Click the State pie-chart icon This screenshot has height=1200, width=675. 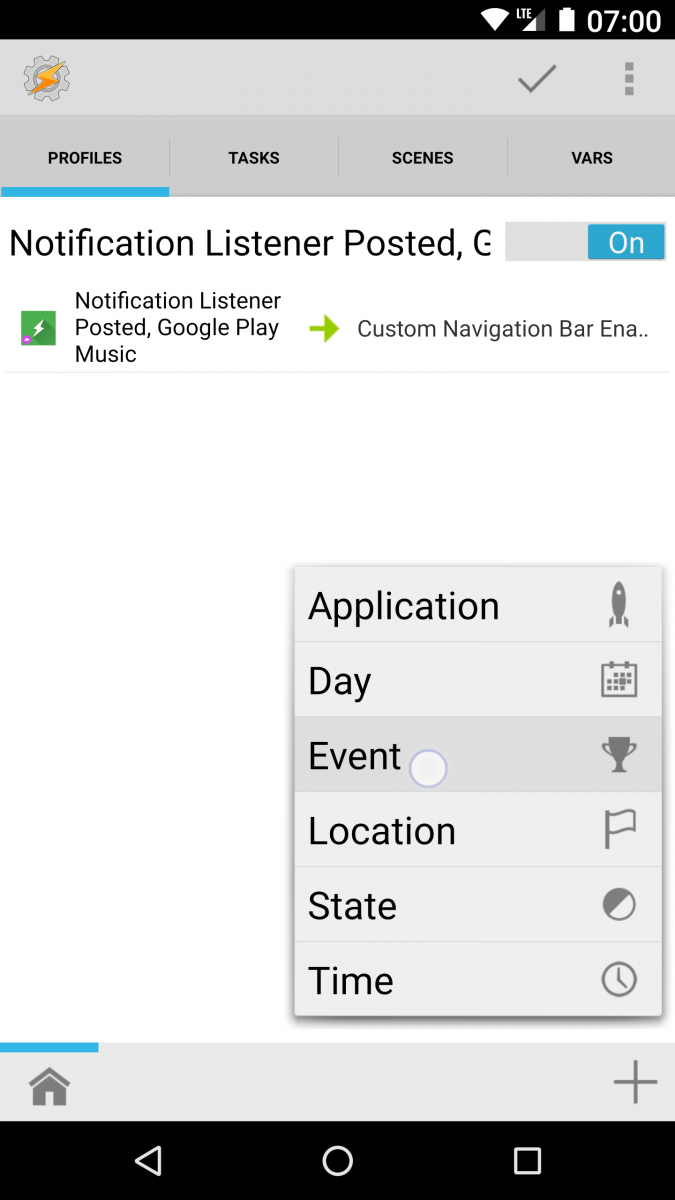pyautogui.click(x=618, y=904)
